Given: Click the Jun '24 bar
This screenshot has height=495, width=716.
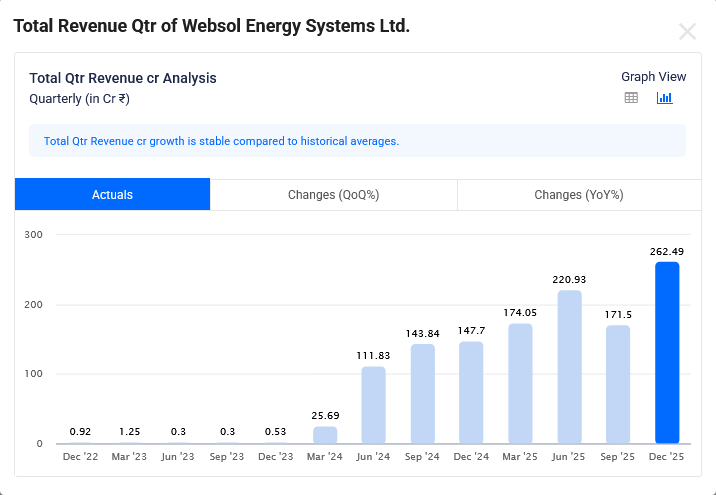Looking at the screenshot, I should 374,405.
